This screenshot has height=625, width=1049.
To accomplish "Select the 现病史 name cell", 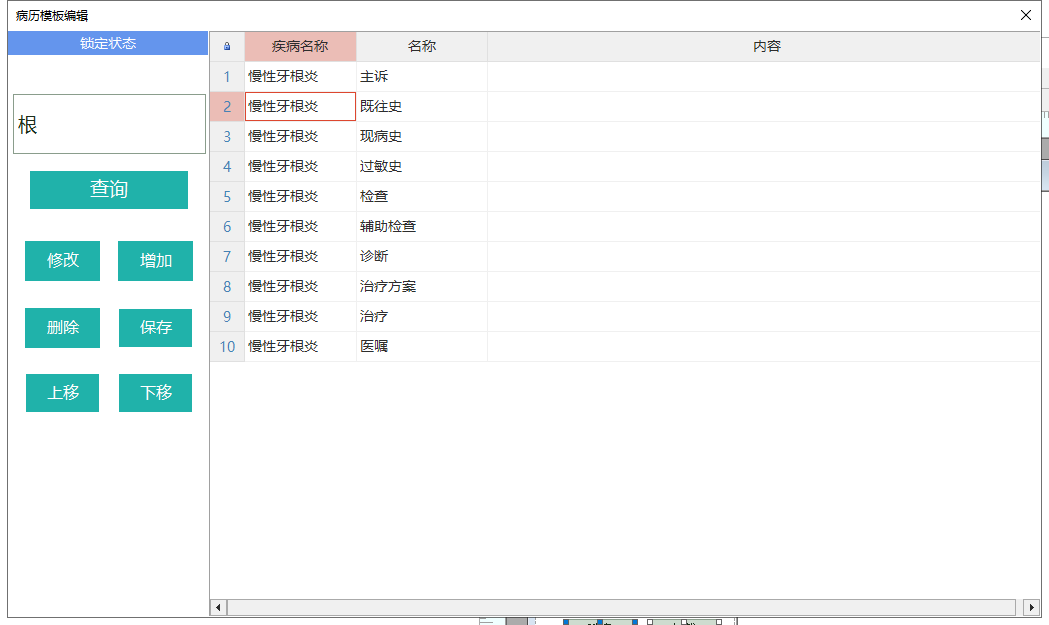I will pyautogui.click(x=381, y=137).
